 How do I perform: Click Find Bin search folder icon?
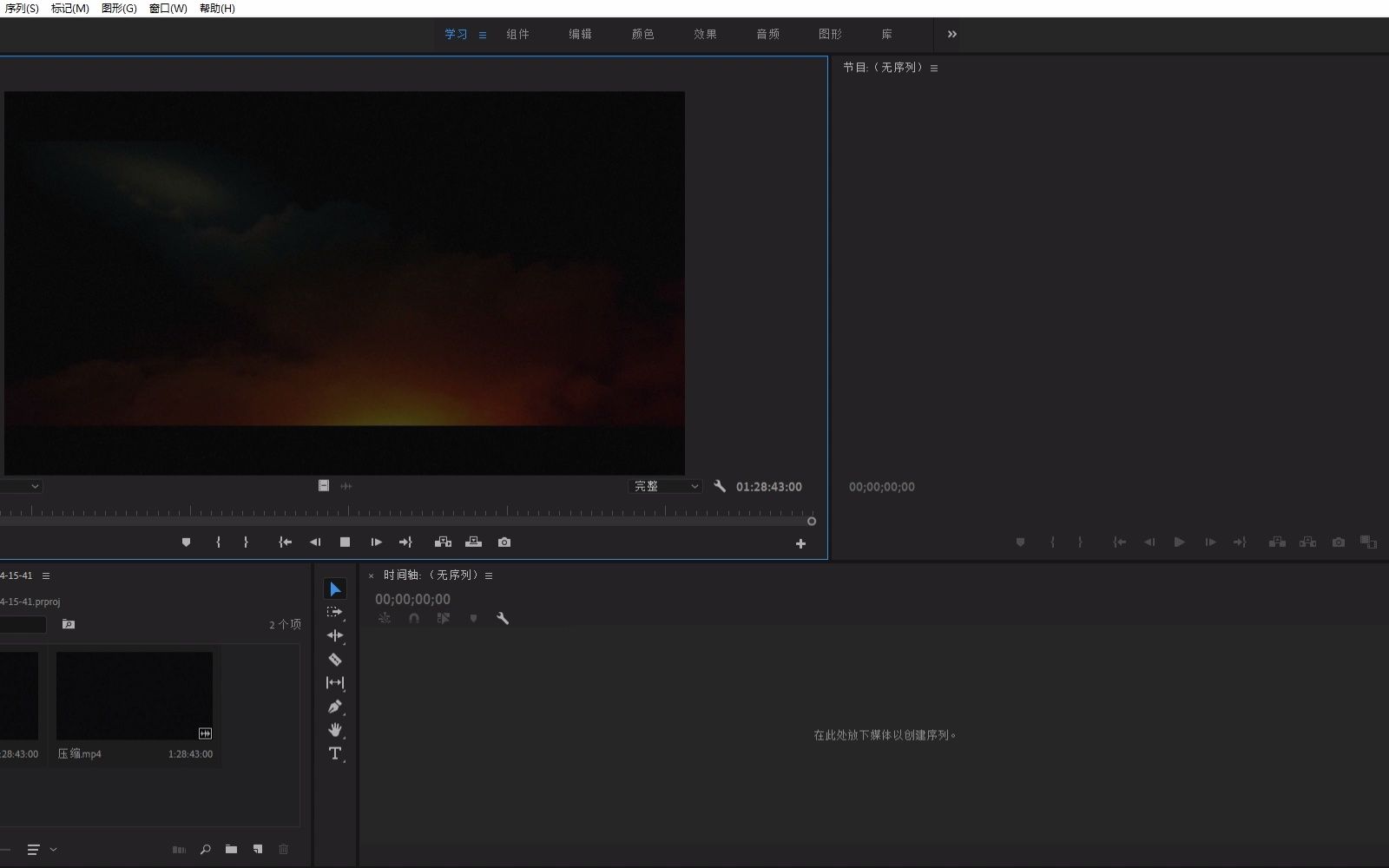click(x=69, y=625)
